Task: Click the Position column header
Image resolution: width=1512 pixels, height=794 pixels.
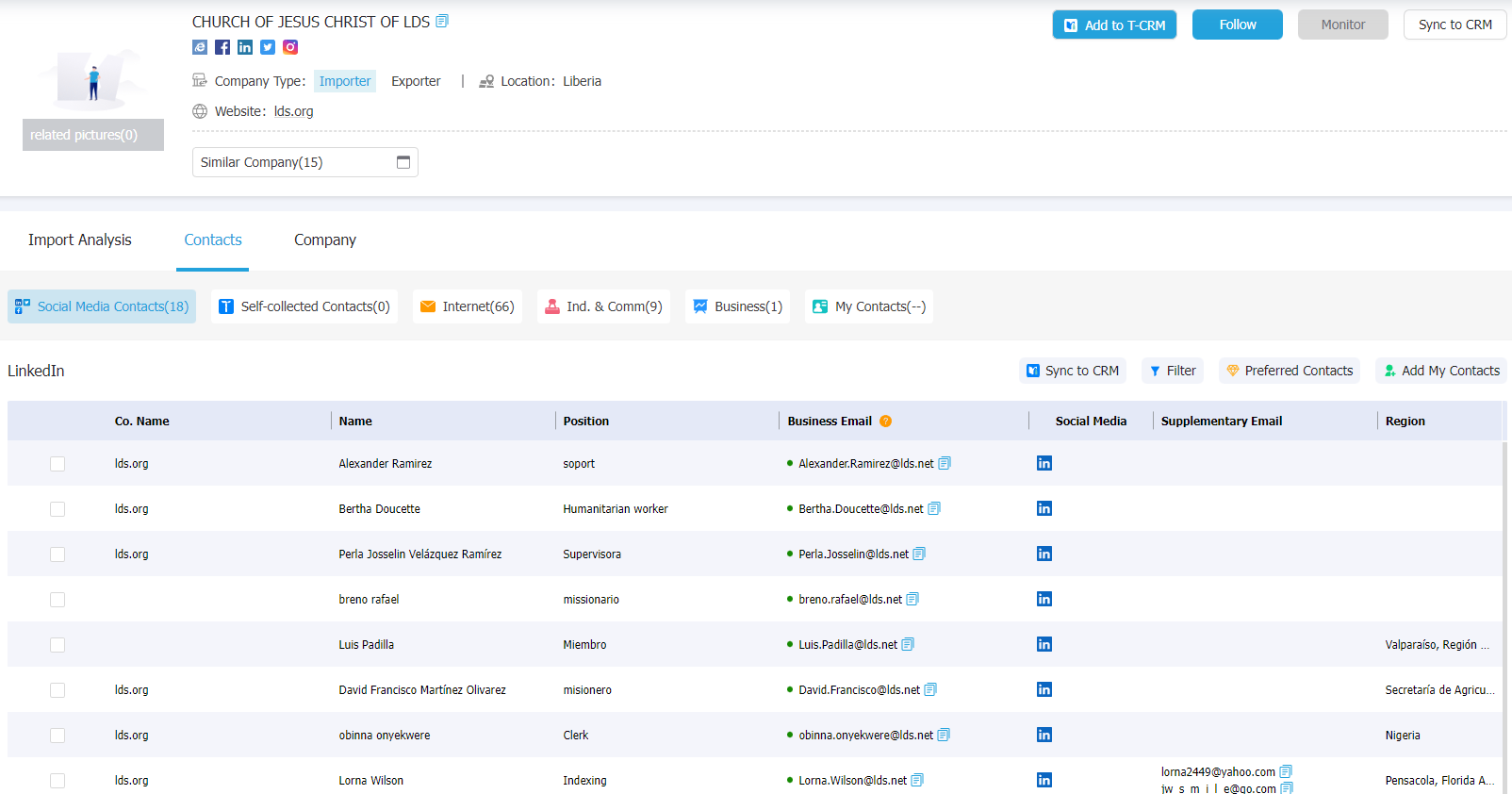Action: pos(586,422)
